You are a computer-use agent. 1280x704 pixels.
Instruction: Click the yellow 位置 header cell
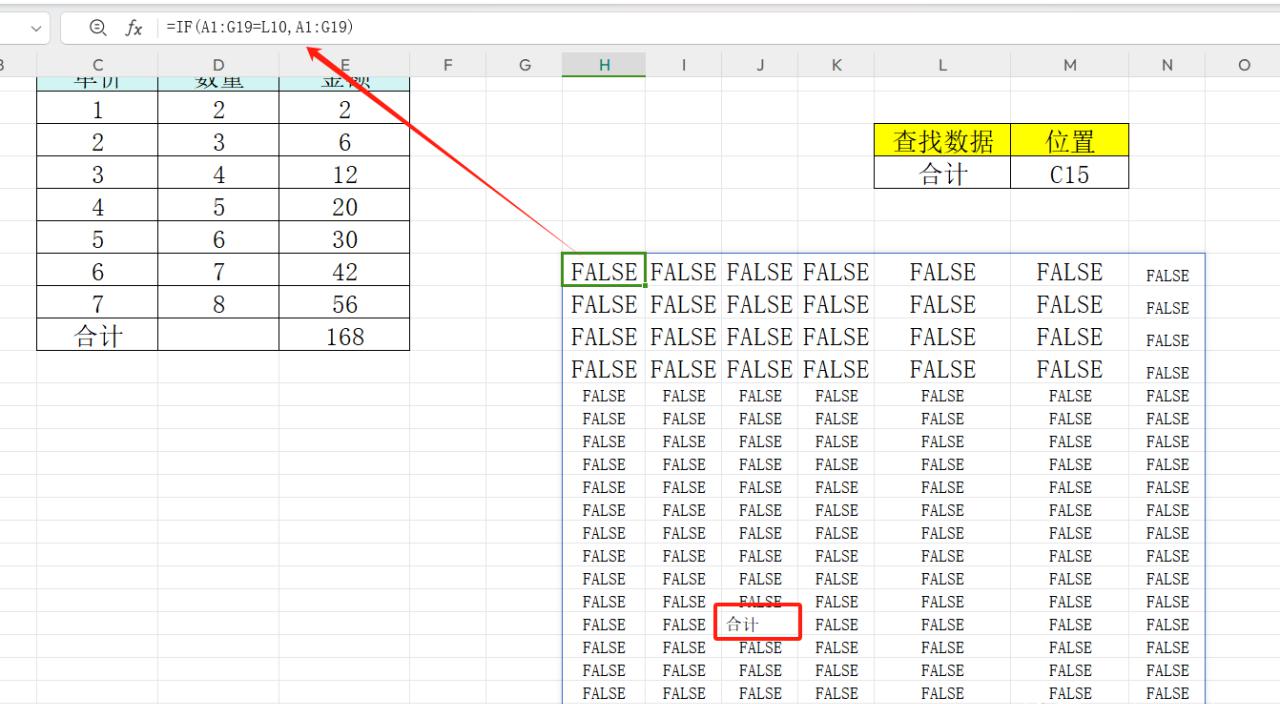tap(1070, 141)
